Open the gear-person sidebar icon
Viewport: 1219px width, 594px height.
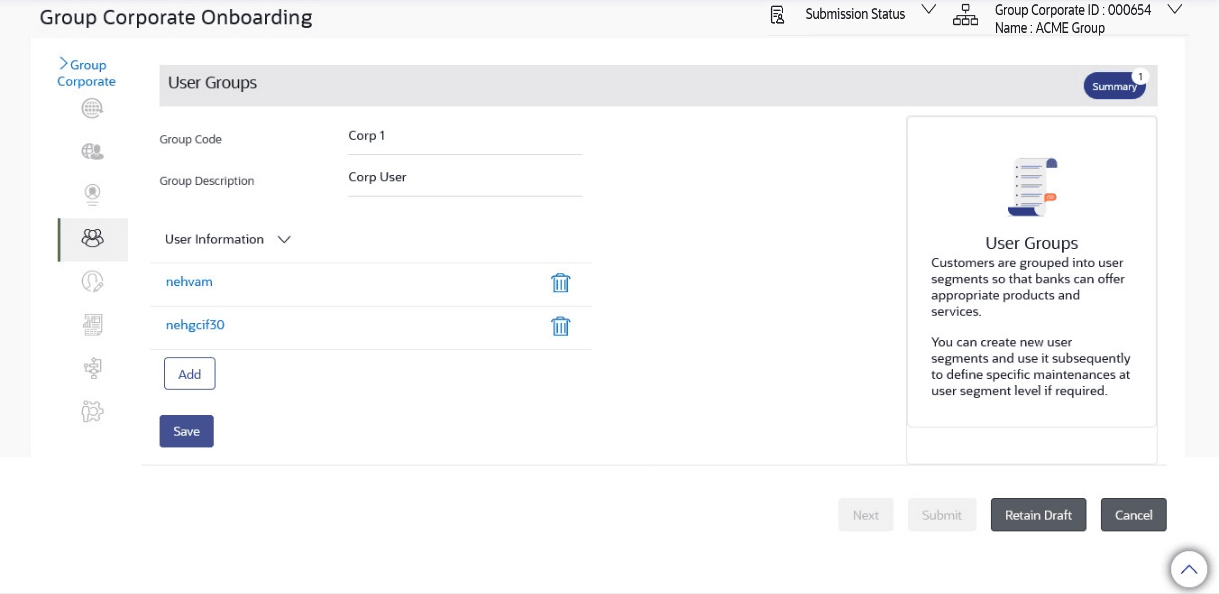tap(92, 411)
